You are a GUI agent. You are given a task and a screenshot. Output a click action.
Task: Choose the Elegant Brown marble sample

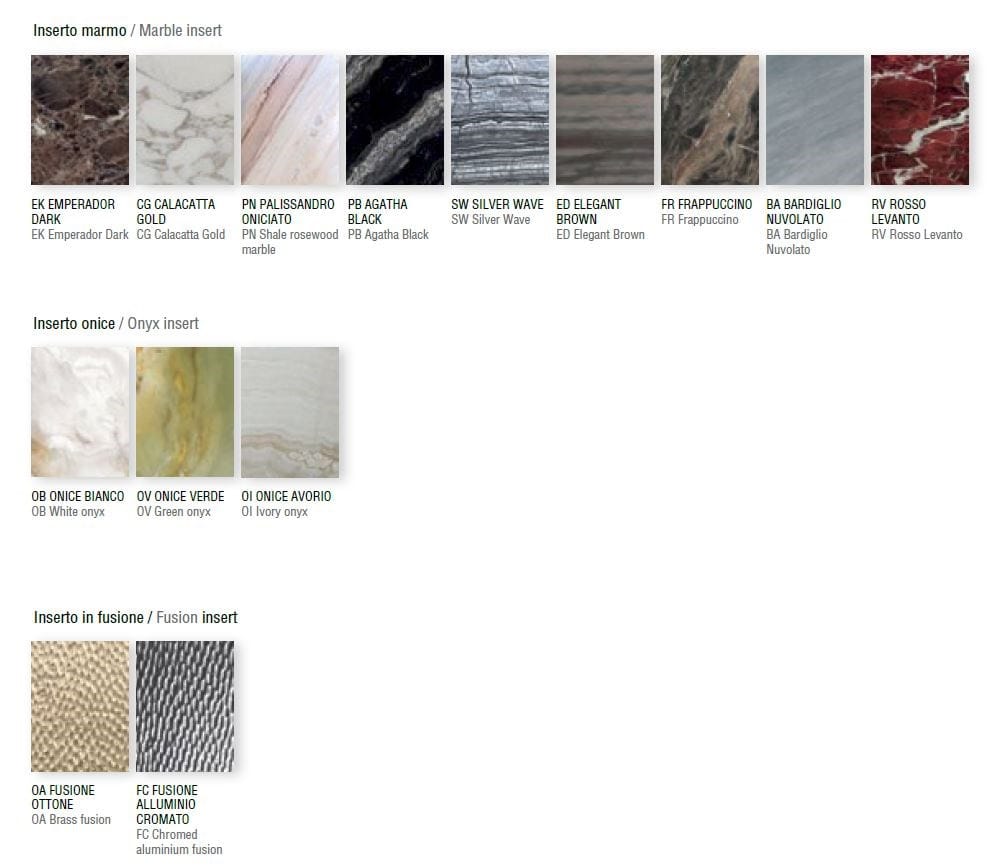click(x=605, y=120)
